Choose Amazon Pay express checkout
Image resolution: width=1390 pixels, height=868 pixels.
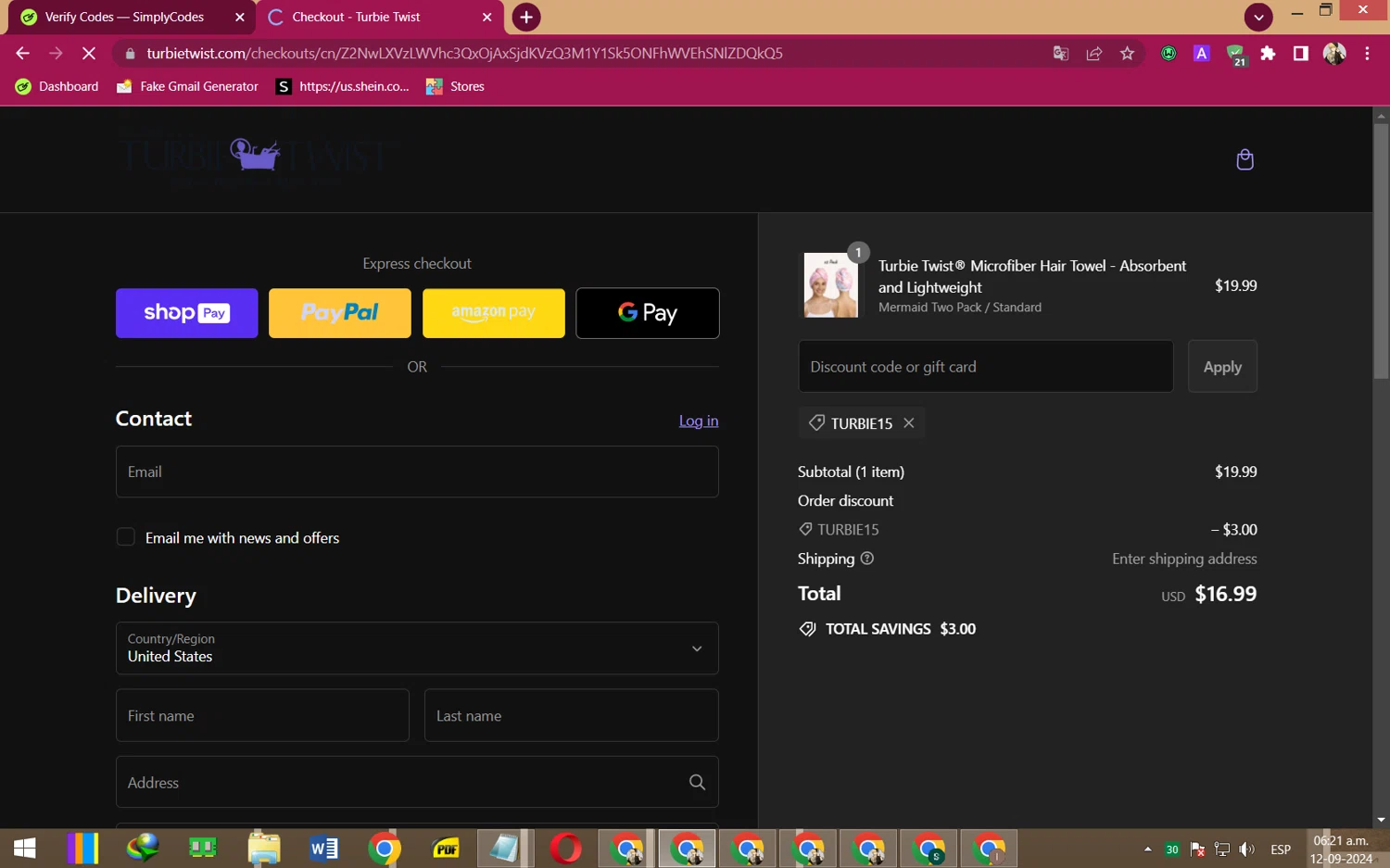(x=494, y=313)
